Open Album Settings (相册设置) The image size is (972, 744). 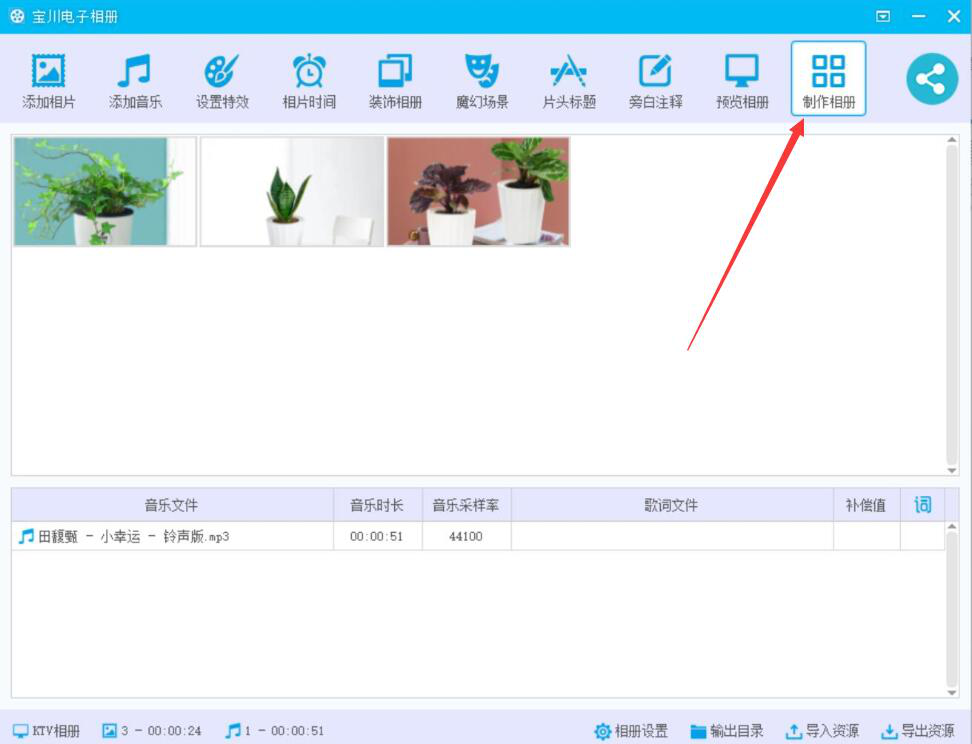click(631, 731)
